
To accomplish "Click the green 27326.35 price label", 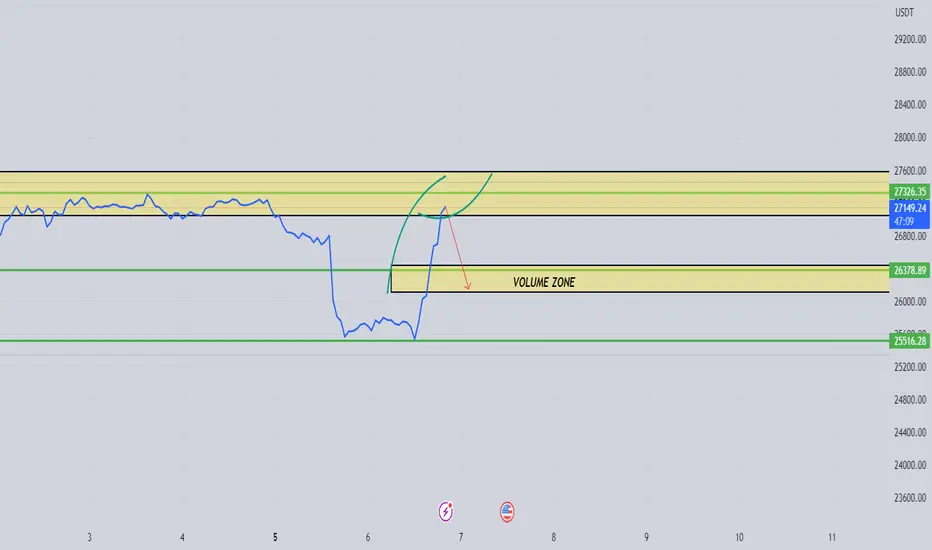I will (909, 191).
